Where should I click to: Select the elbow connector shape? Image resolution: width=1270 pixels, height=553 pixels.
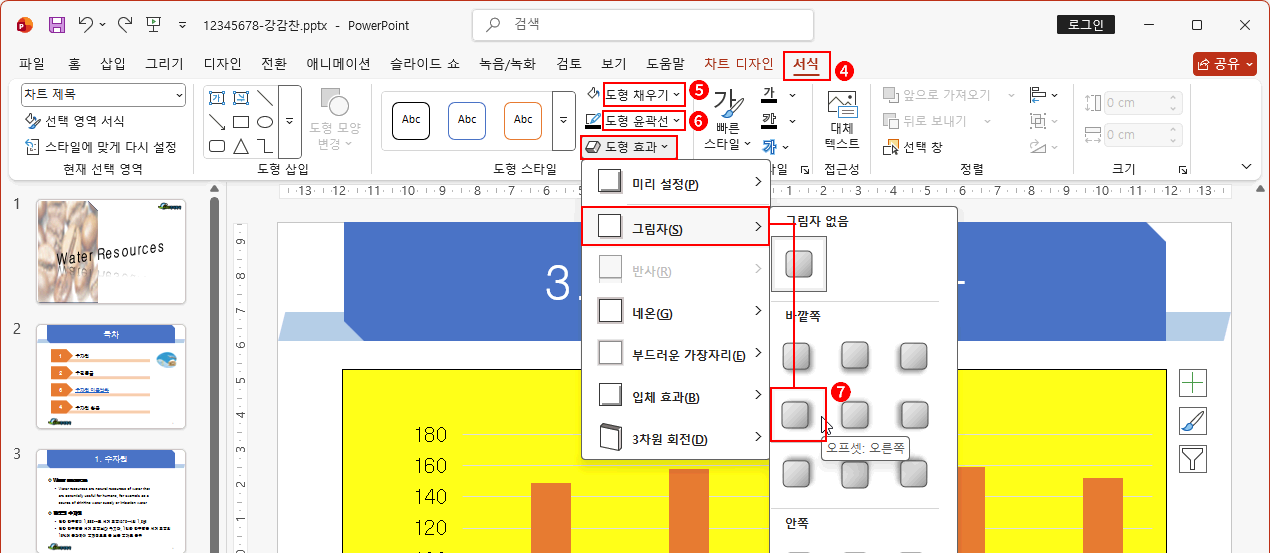[265, 147]
